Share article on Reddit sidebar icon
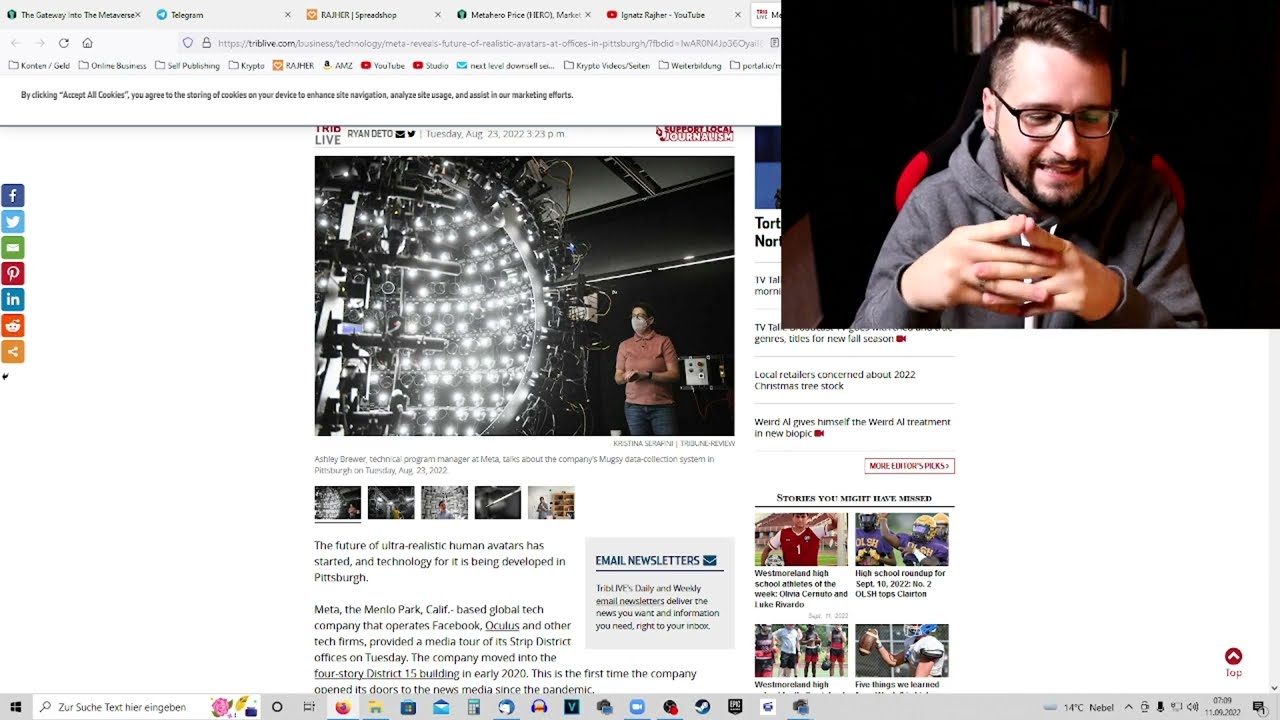Viewport: 1280px width, 720px height. pyautogui.click(x=13, y=326)
